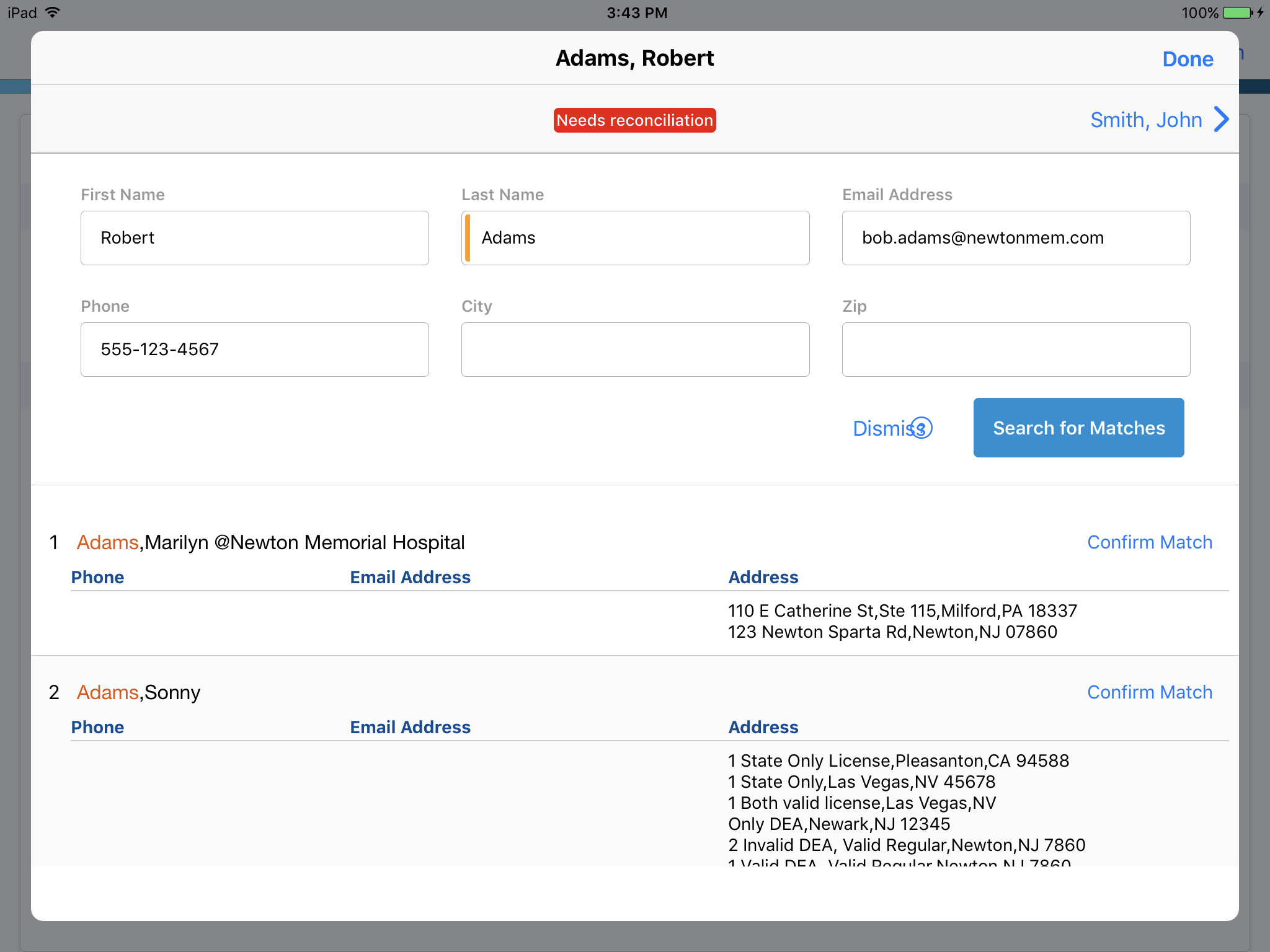
Task: Tap the chevron arrow beside Smith, John
Action: click(1221, 120)
